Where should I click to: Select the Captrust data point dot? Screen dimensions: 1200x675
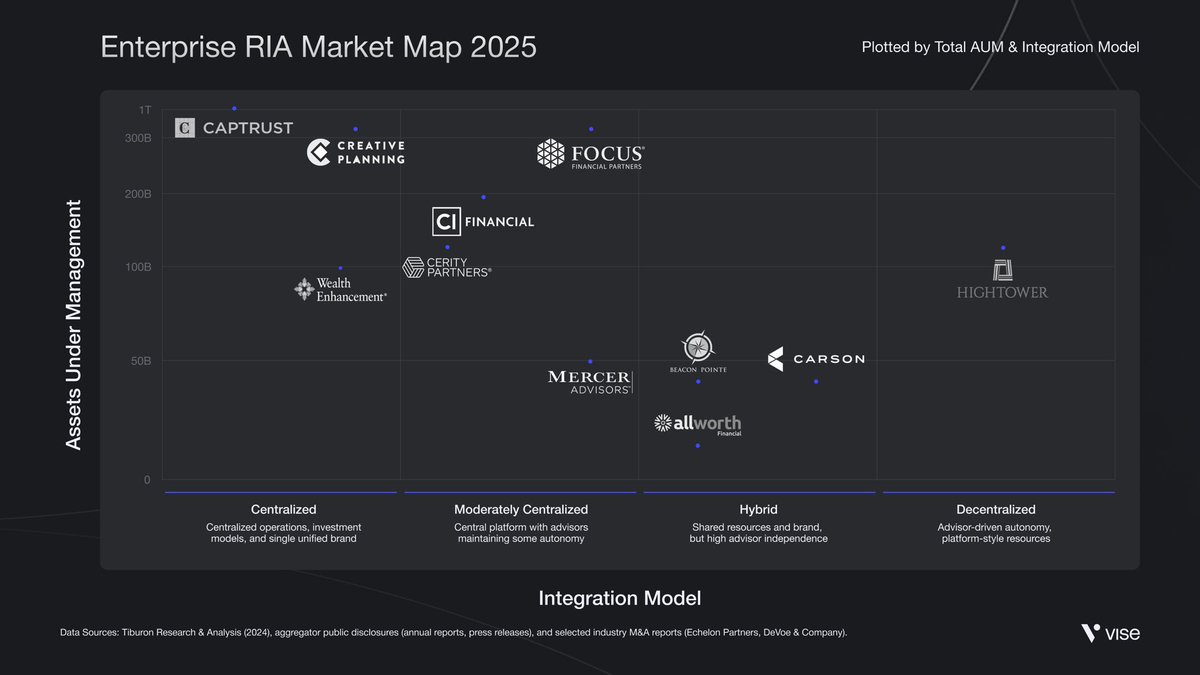234,108
